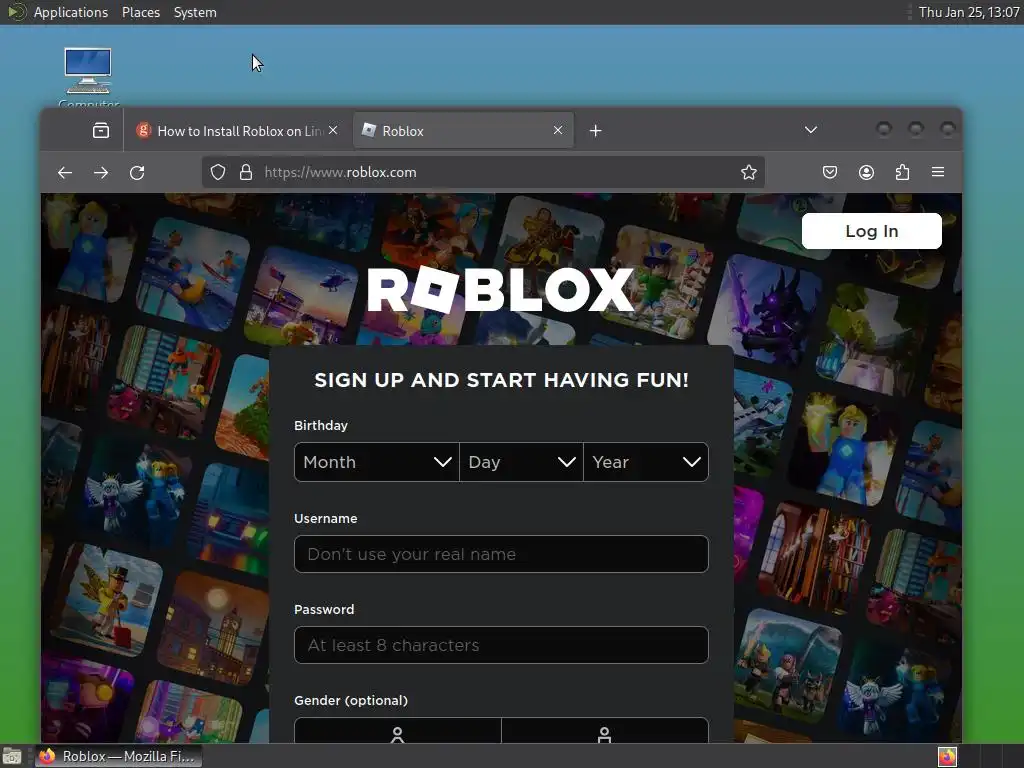1024x768 pixels.
Task: List all tabs dropdown arrow
Action: tap(810, 130)
